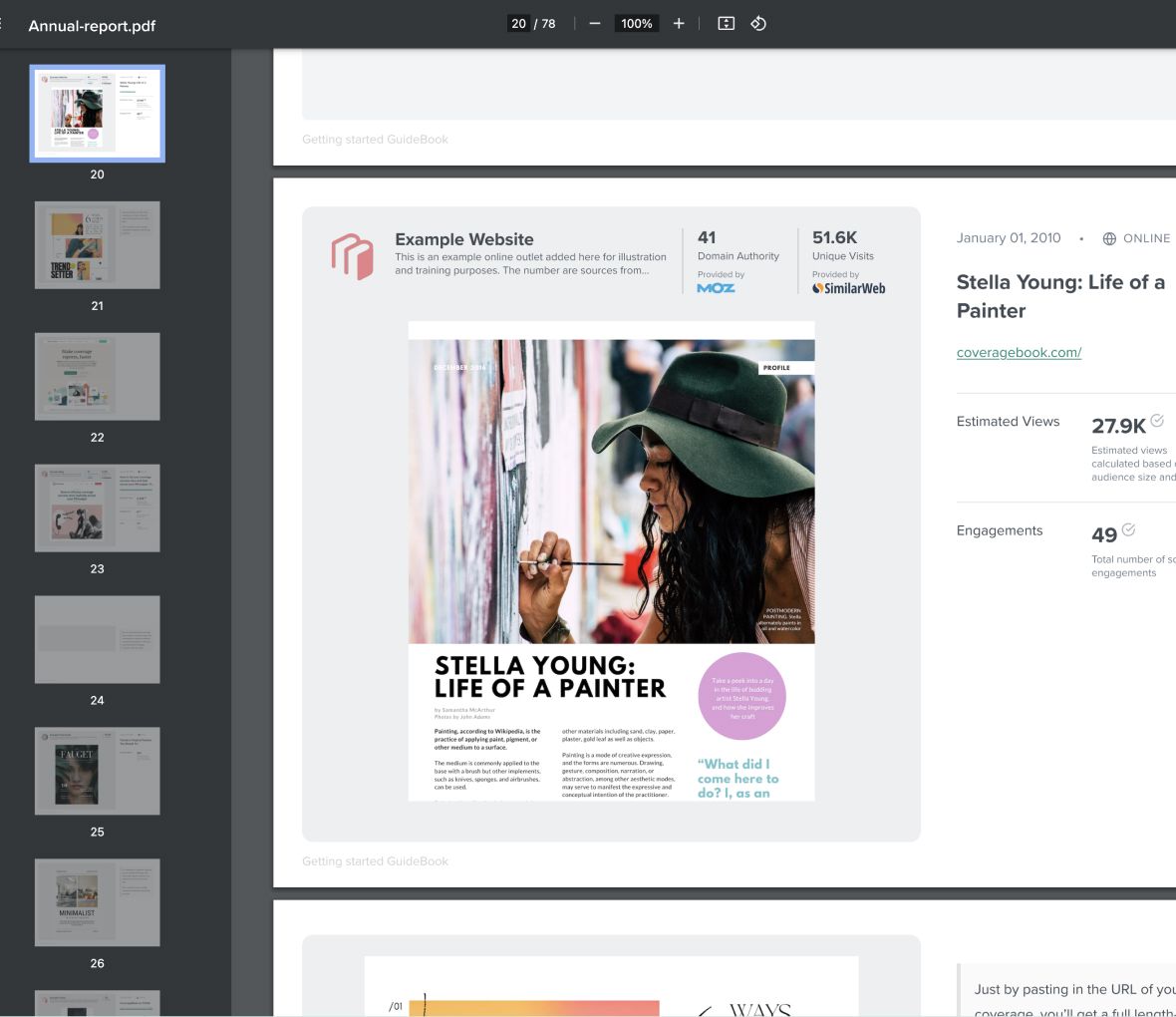Click the check icon next to 27.9K

(1157, 421)
